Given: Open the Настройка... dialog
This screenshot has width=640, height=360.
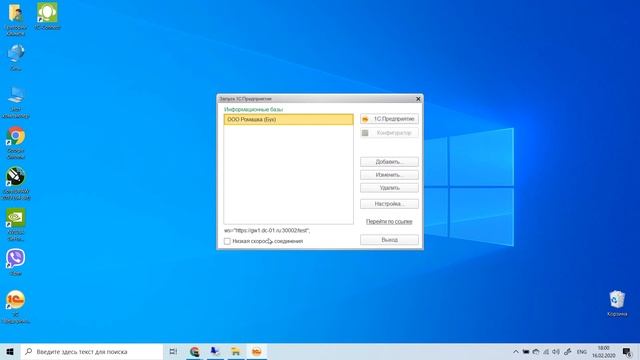Looking at the screenshot, I should [389, 204].
